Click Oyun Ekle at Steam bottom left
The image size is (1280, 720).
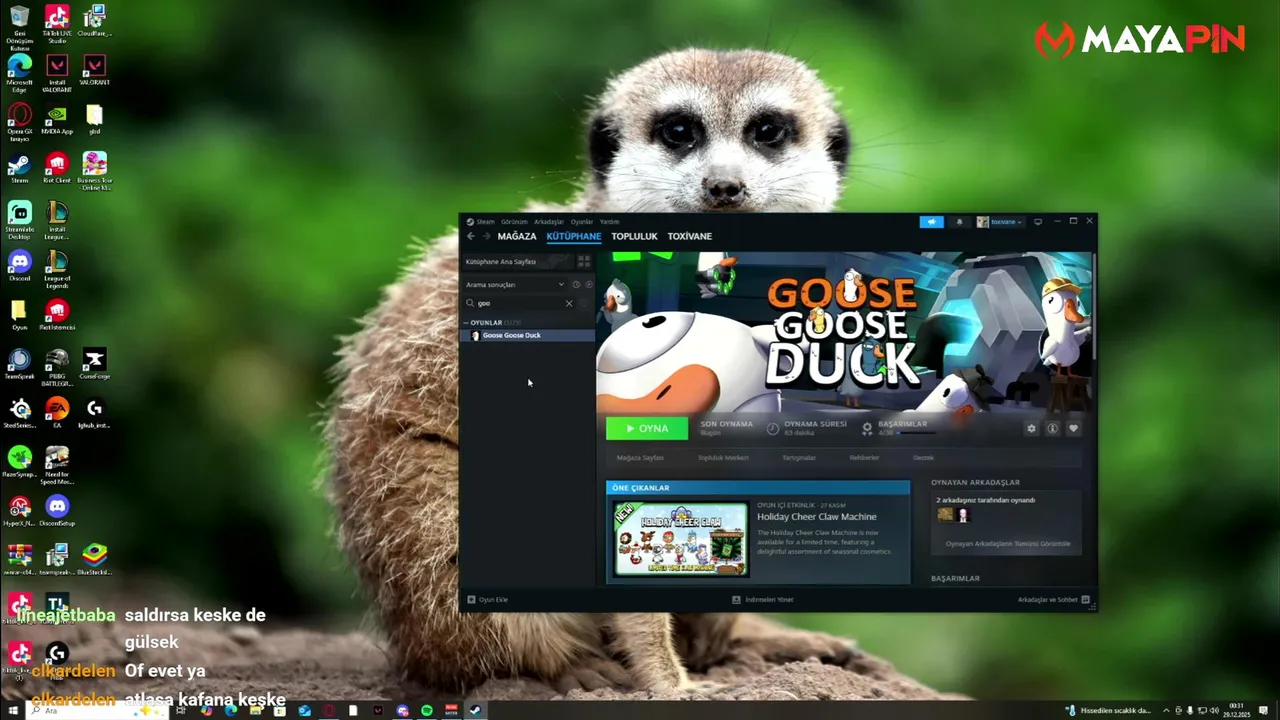tap(488, 600)
